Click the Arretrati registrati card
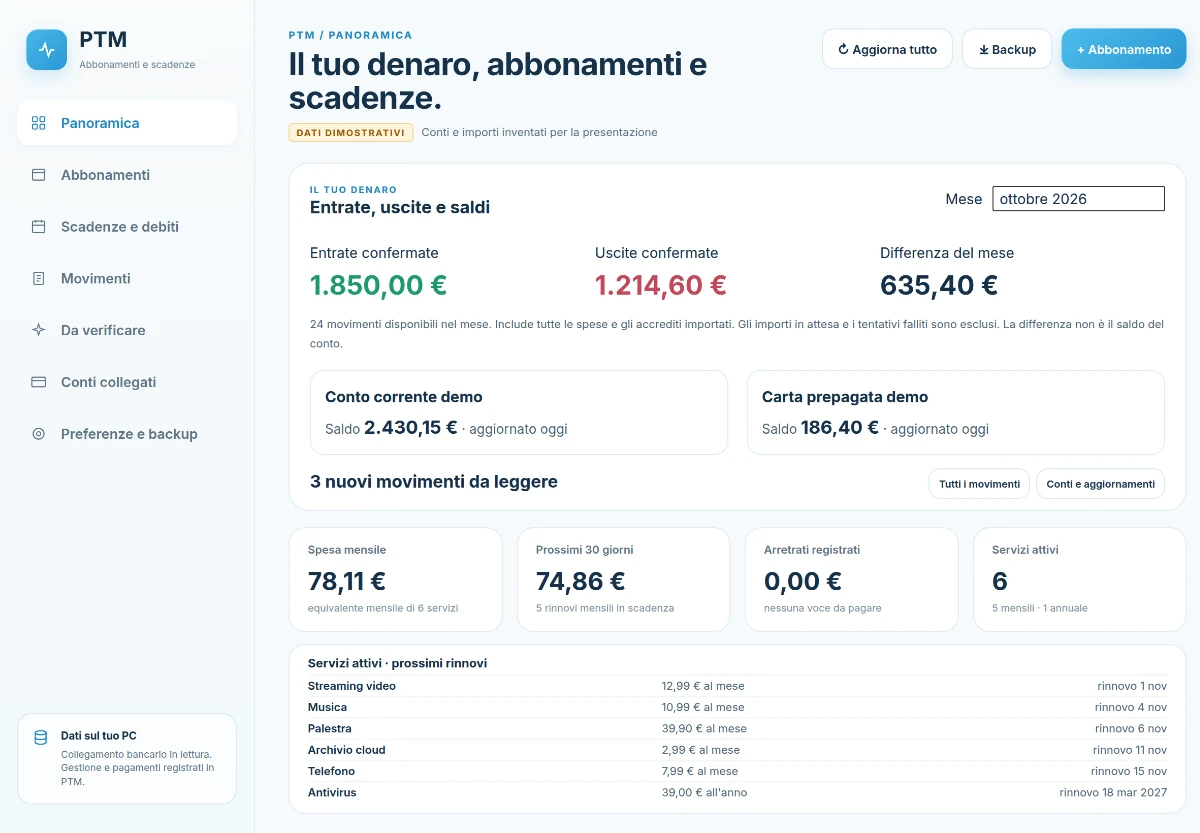1200x833 pixels. [852, 579]
